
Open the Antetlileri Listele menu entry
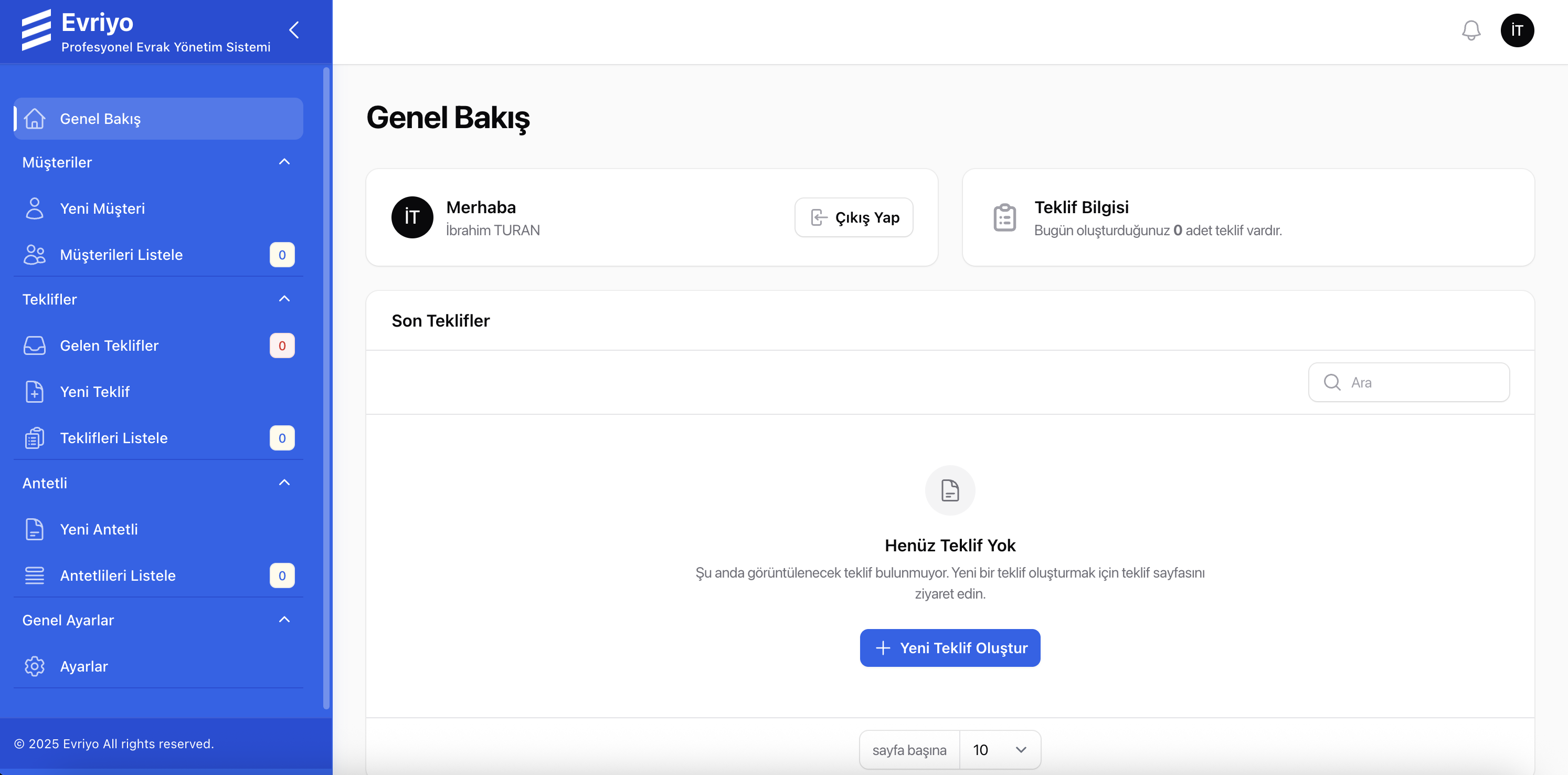pyautogui.click(x=118, y=575)
